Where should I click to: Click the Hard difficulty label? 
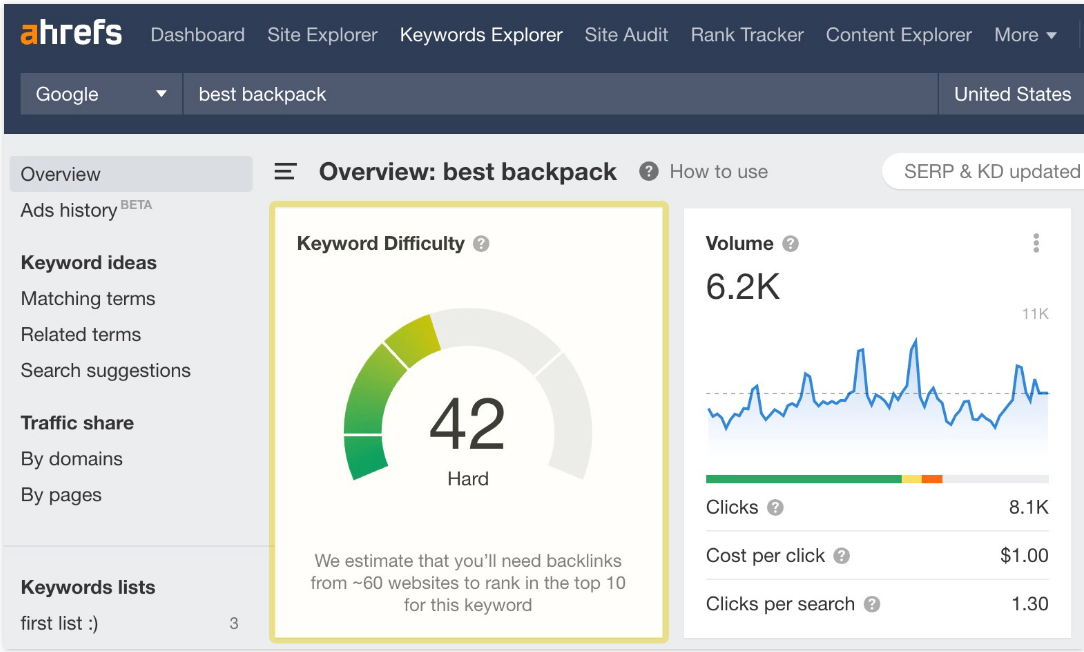(468, 478)
